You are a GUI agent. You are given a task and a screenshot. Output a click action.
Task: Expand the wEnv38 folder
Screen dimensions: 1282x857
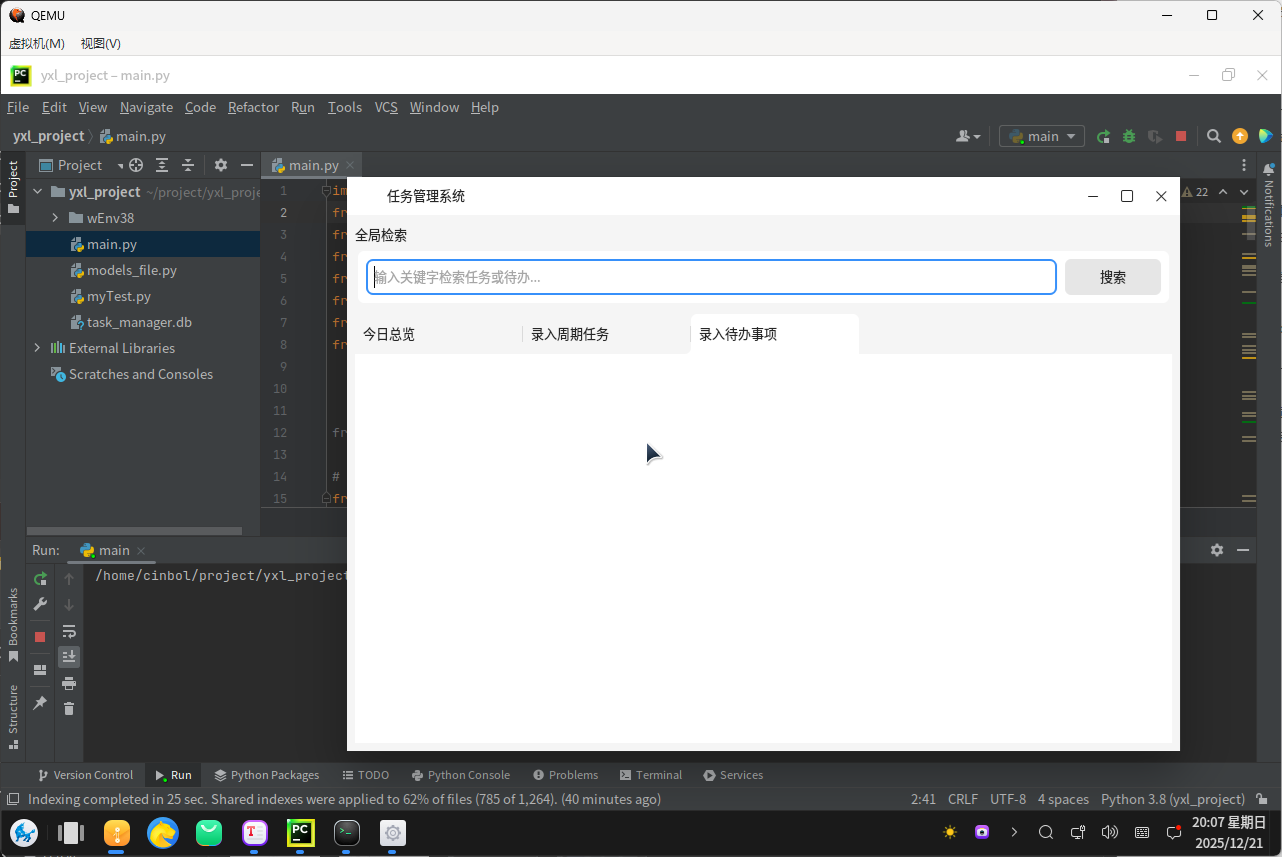(x=56, y=218)
